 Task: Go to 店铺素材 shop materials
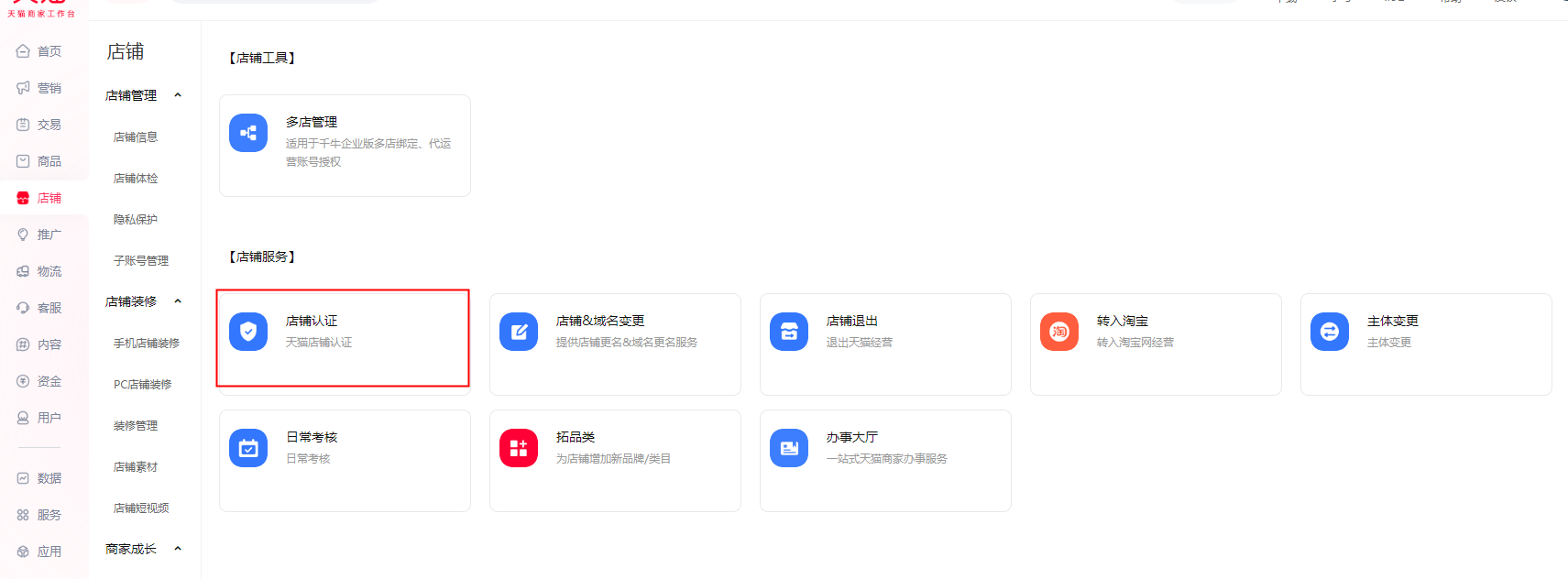[136, 467]
